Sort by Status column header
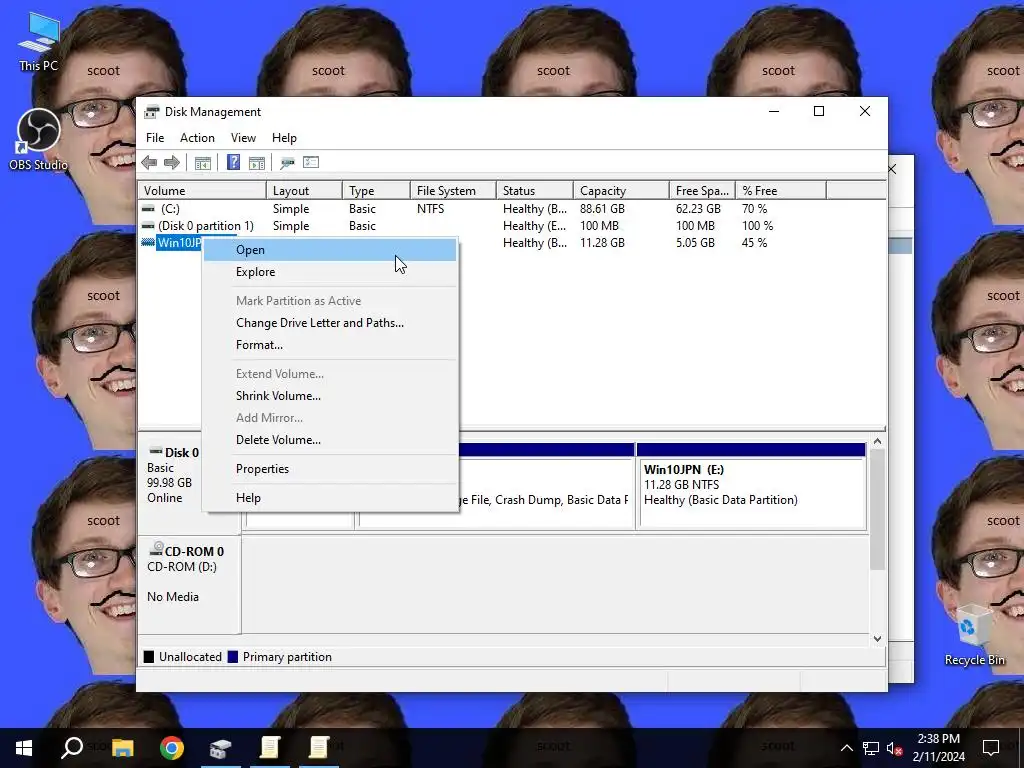 click(535, 191)
